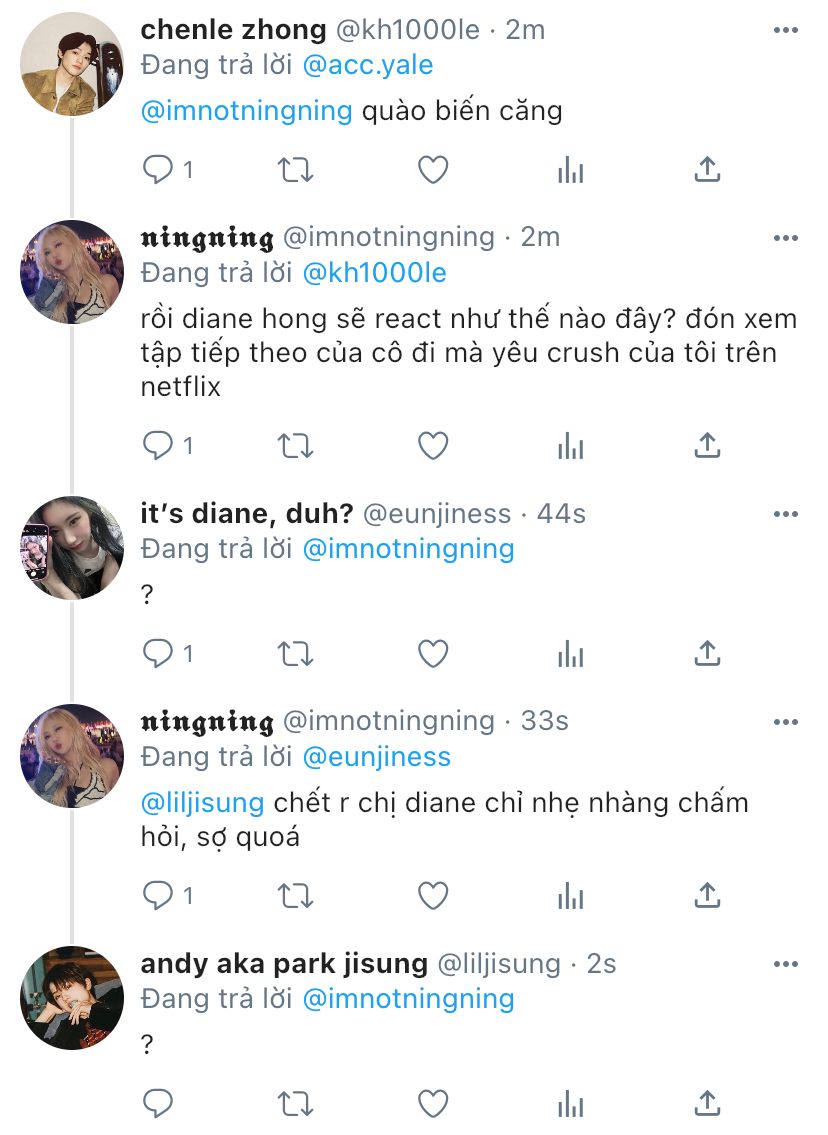828x1135 pixels.
Task: Open the @acc.yale mention link
Action: coord(369,66)
